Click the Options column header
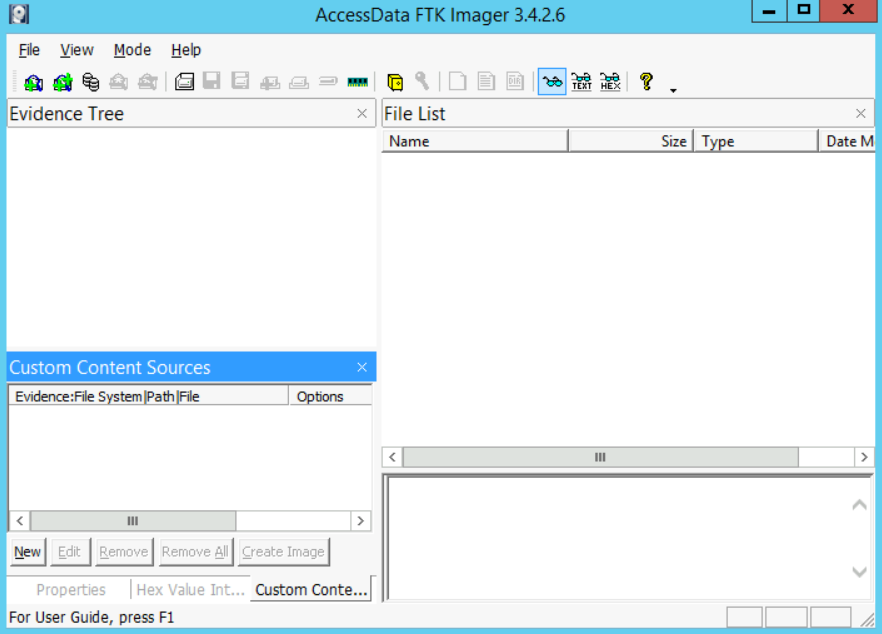882x634 pixels. (x=330, y=396)
